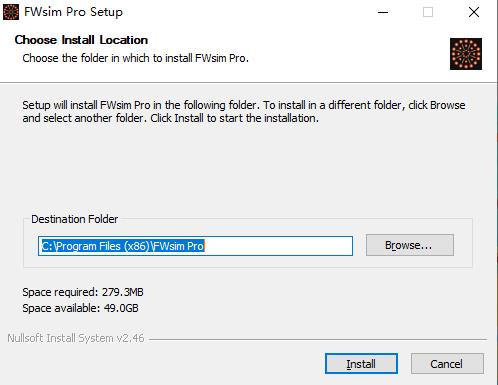The height and width of the screenshot is (385, 498).
Task: Click the fireworks logo in the header
Action: pyautogui.click(x=466, y=54)
